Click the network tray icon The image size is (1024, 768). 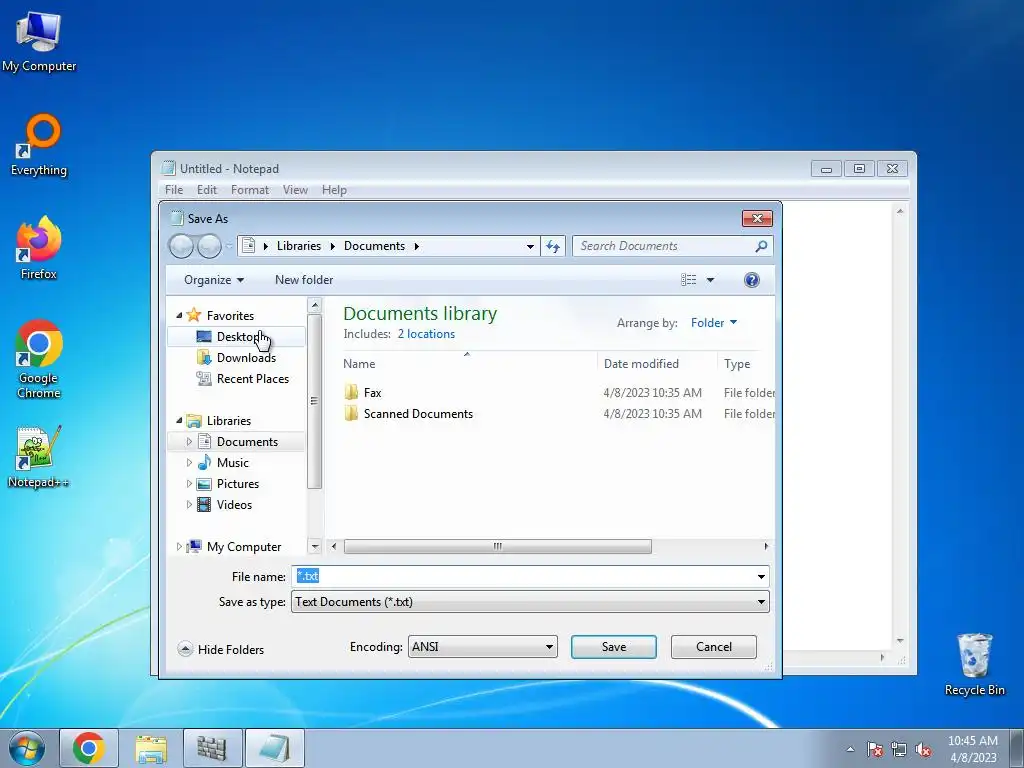[899, 749]
